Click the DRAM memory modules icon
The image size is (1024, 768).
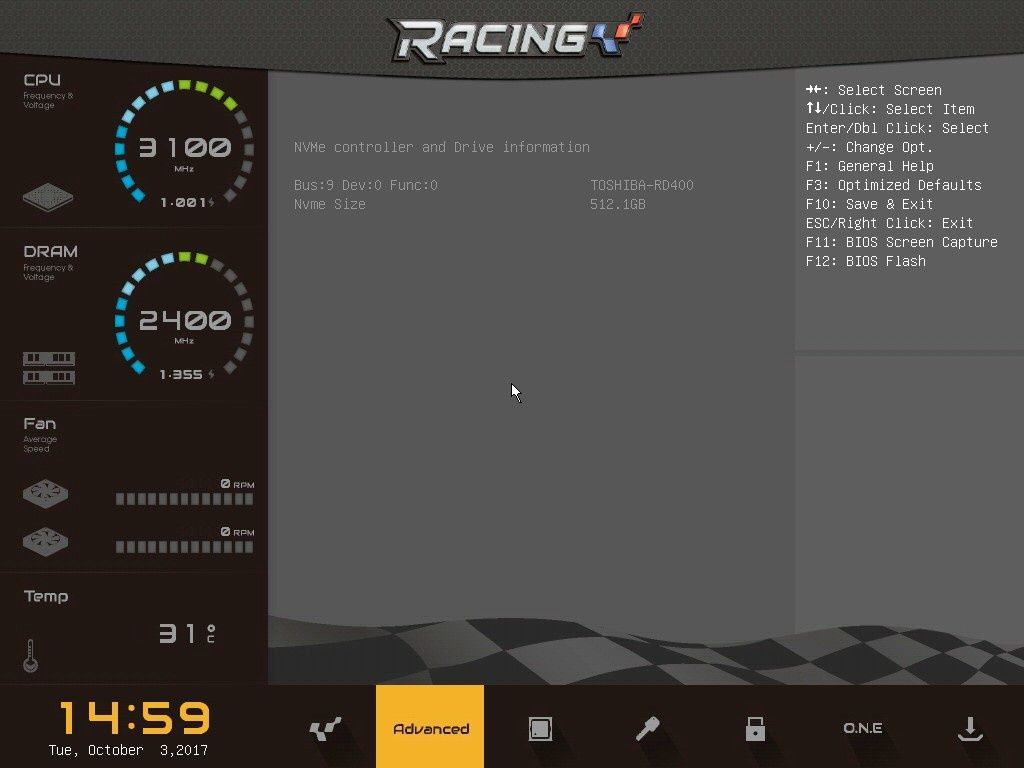tap(49, 368)
